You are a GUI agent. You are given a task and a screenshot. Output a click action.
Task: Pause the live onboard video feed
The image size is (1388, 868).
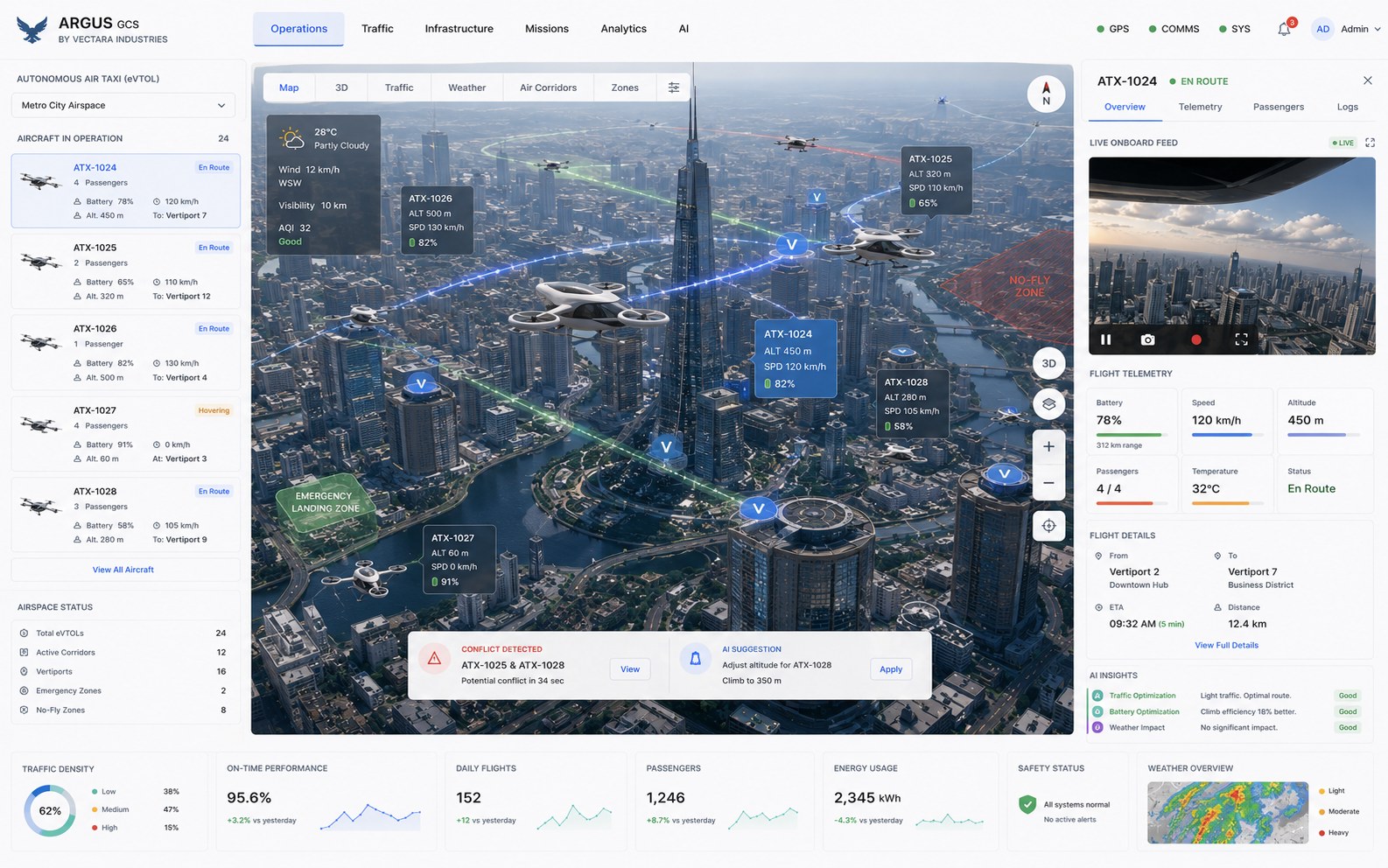[x=1106, y=339]
